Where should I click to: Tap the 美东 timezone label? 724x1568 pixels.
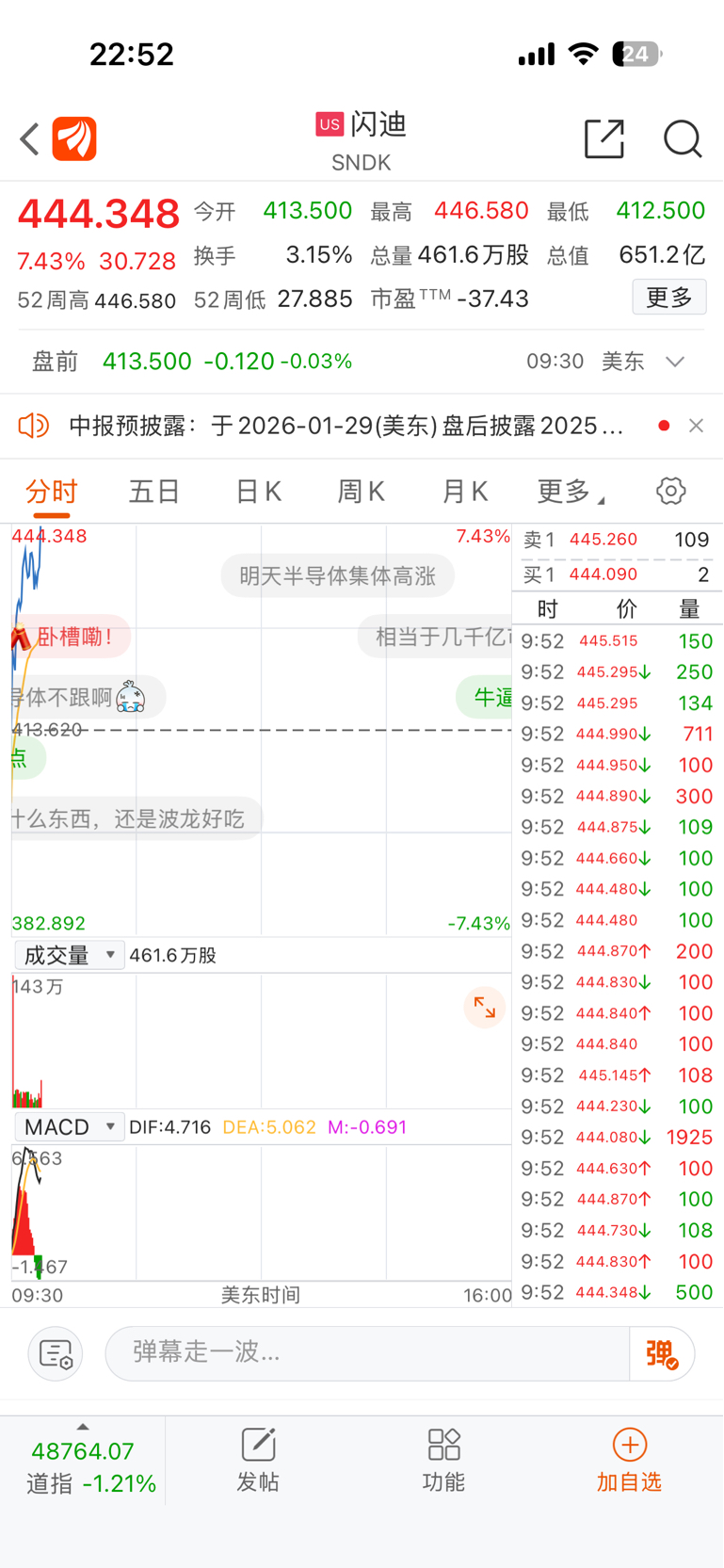coord(622,362)
